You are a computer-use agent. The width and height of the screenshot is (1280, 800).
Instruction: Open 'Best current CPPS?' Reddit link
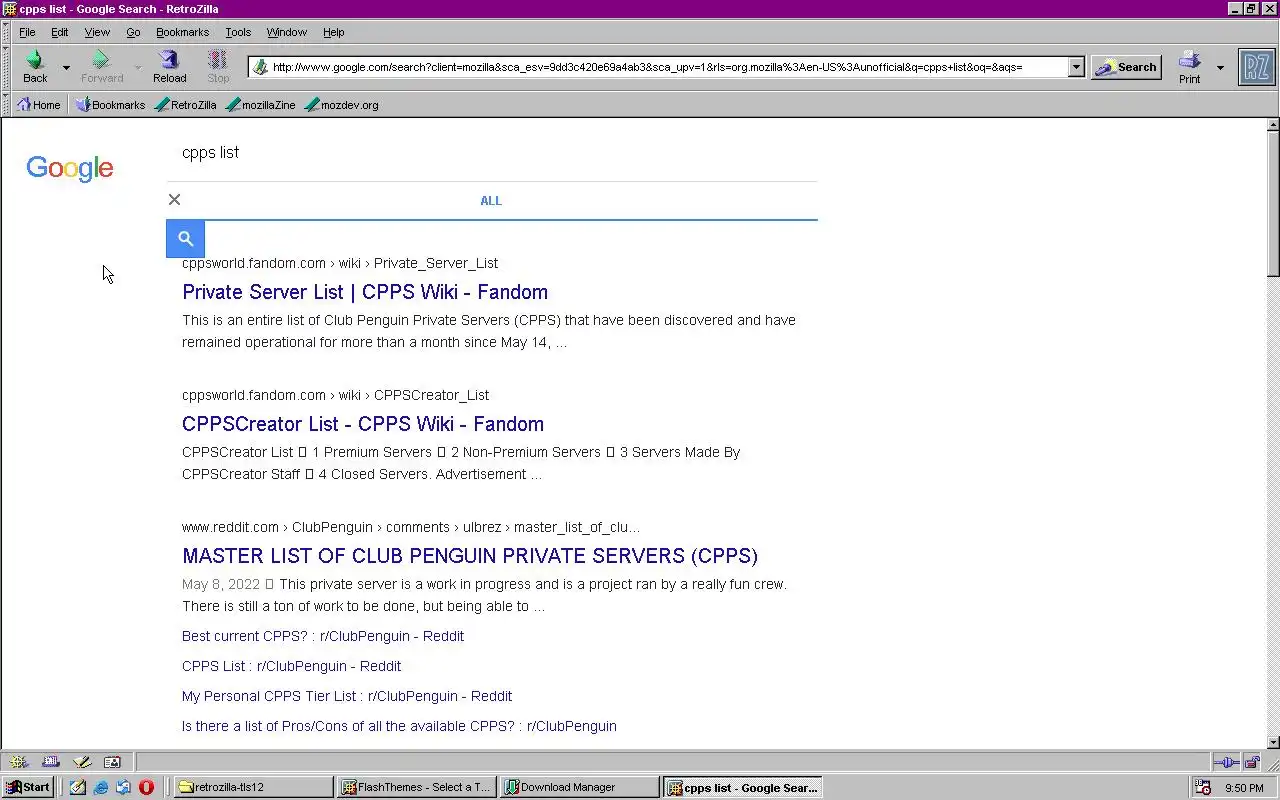[323, 636]
